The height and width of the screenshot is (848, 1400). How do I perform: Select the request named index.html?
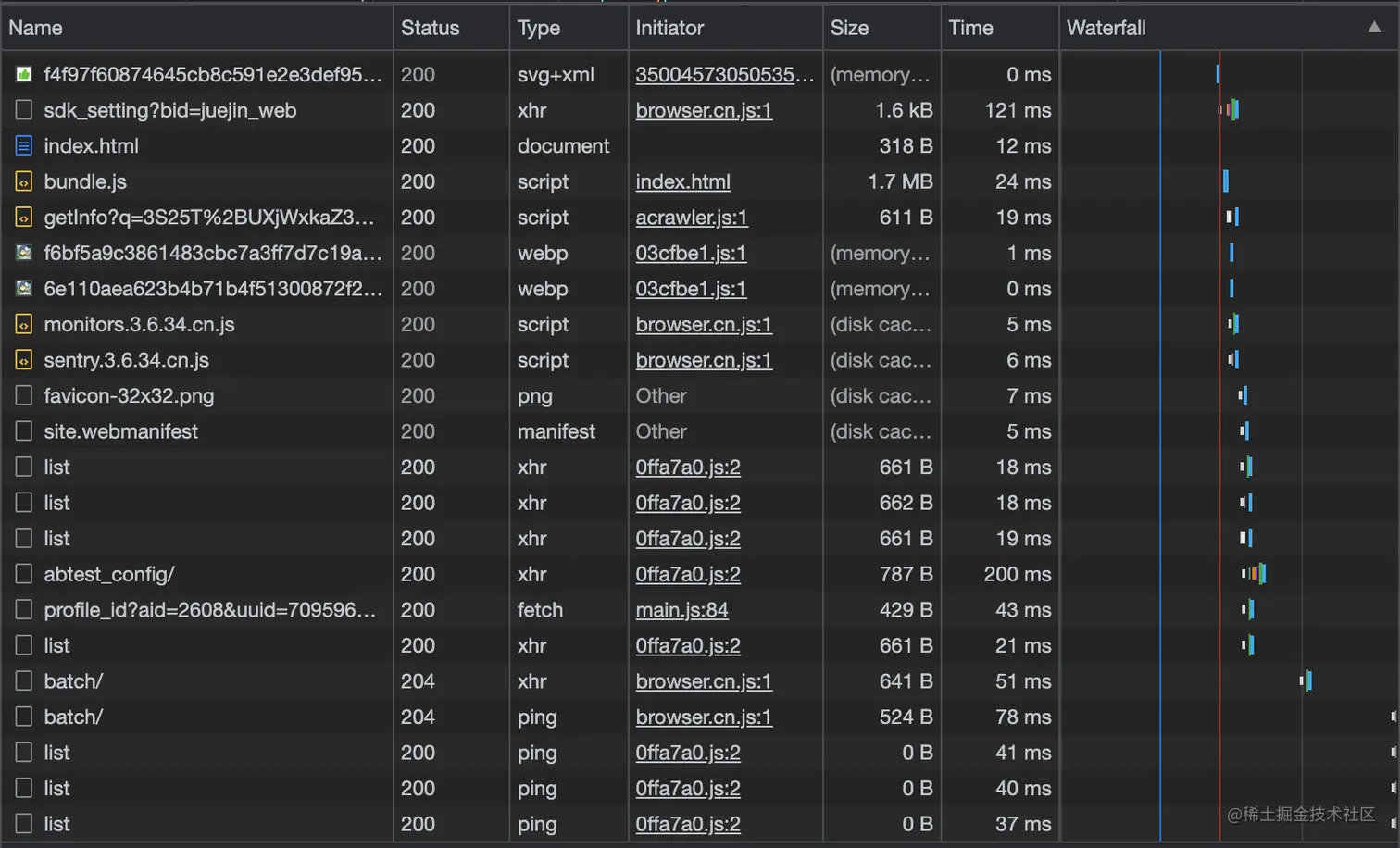(x=92, y=145)
